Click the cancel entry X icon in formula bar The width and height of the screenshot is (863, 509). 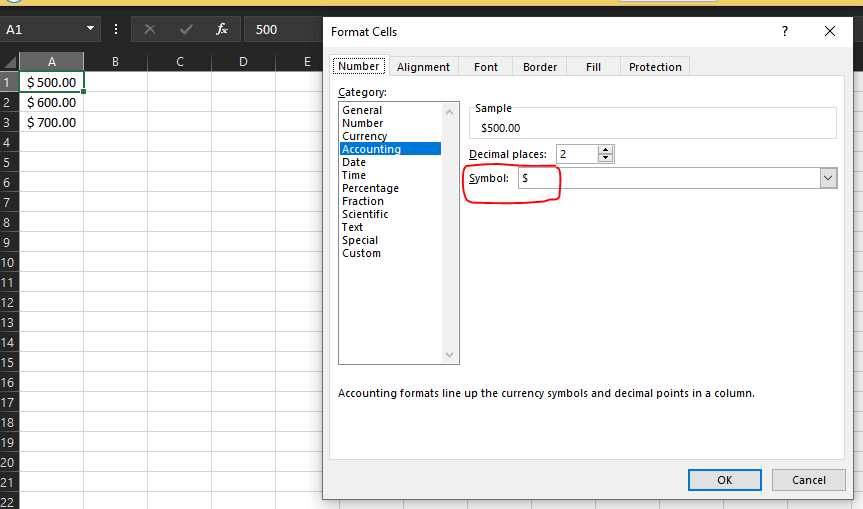point(150,29)
